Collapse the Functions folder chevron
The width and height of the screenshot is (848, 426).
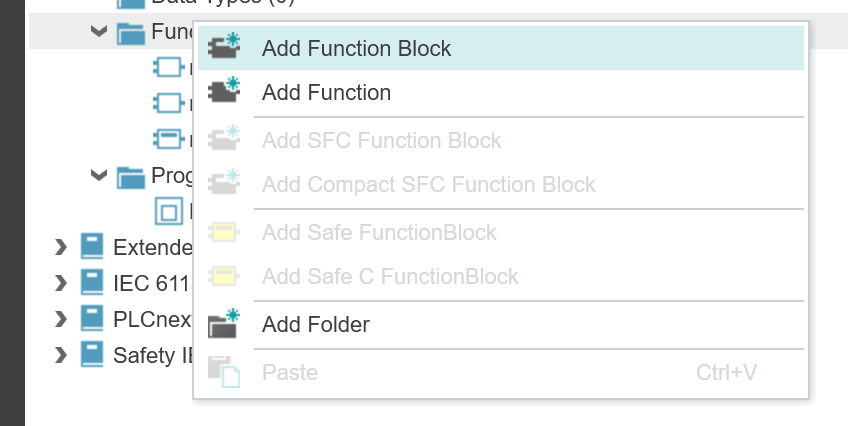(99, 31)
